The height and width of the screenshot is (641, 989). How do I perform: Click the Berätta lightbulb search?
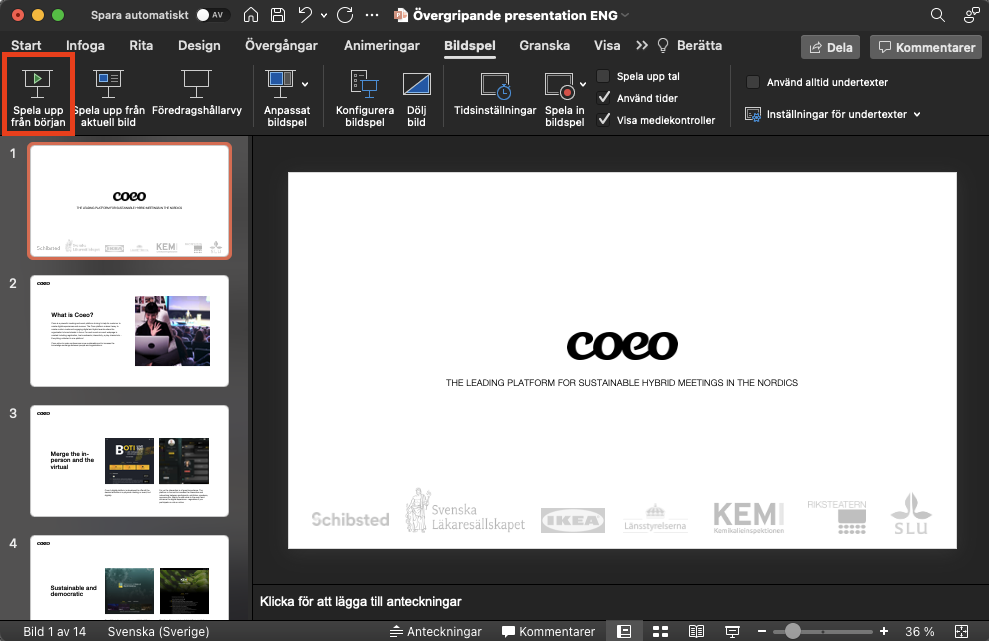pyautogui.click(x=690, y=45)
